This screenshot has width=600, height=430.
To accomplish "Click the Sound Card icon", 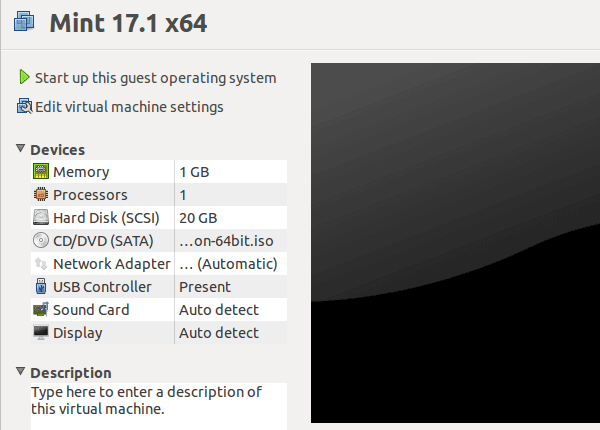I will point(41,309).
